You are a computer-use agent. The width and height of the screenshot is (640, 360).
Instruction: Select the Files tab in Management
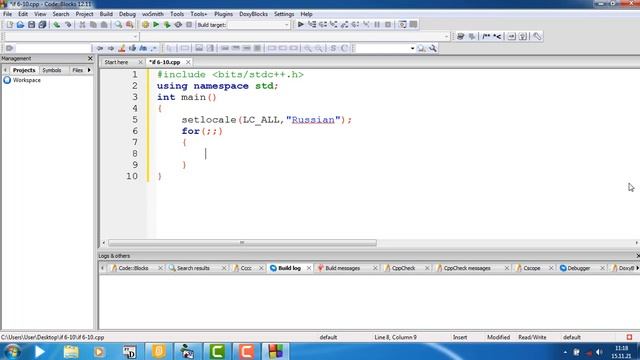tap(78, 70)
